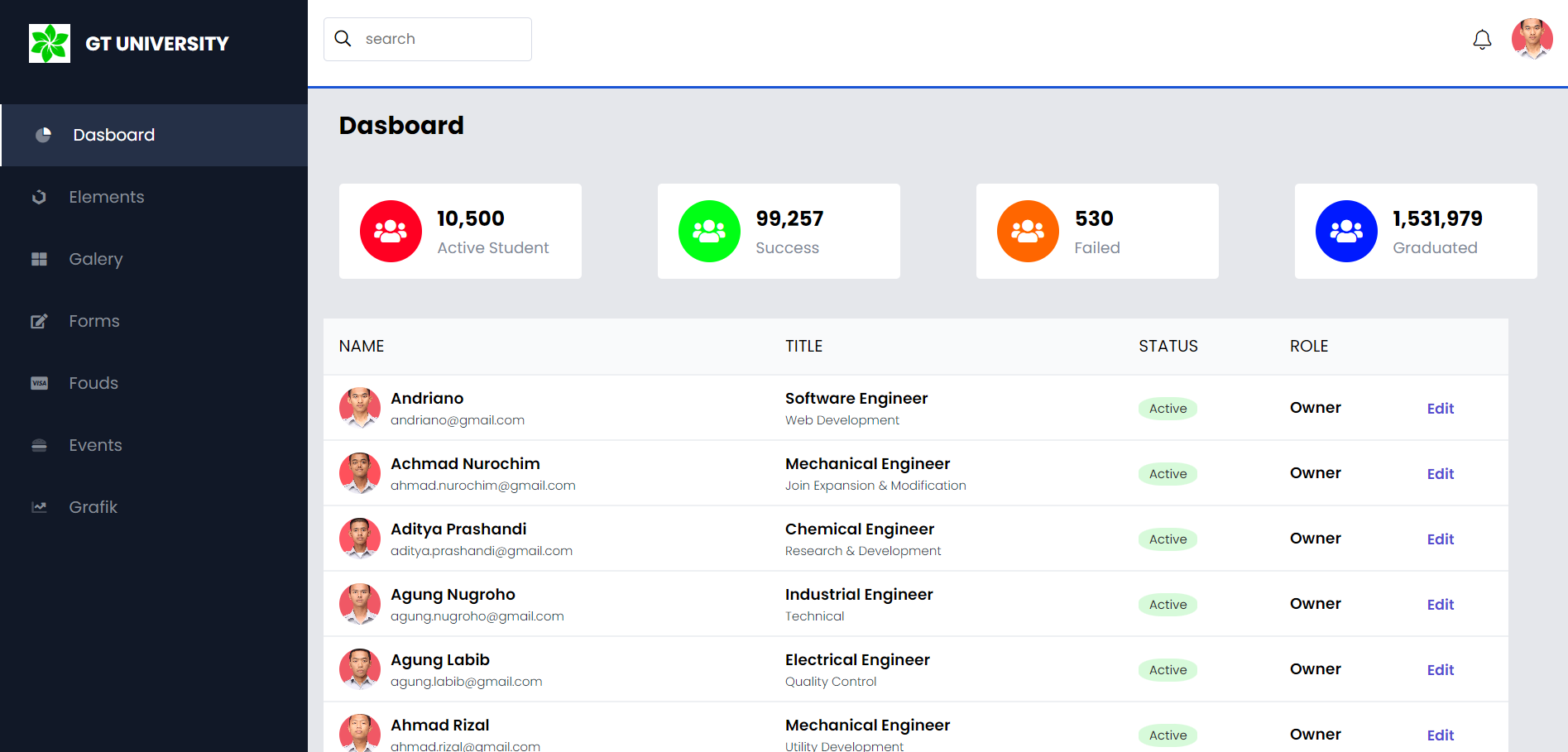Open the Elements menu item
Viewport: 1568px width, 752px height.
coord(106,197)
